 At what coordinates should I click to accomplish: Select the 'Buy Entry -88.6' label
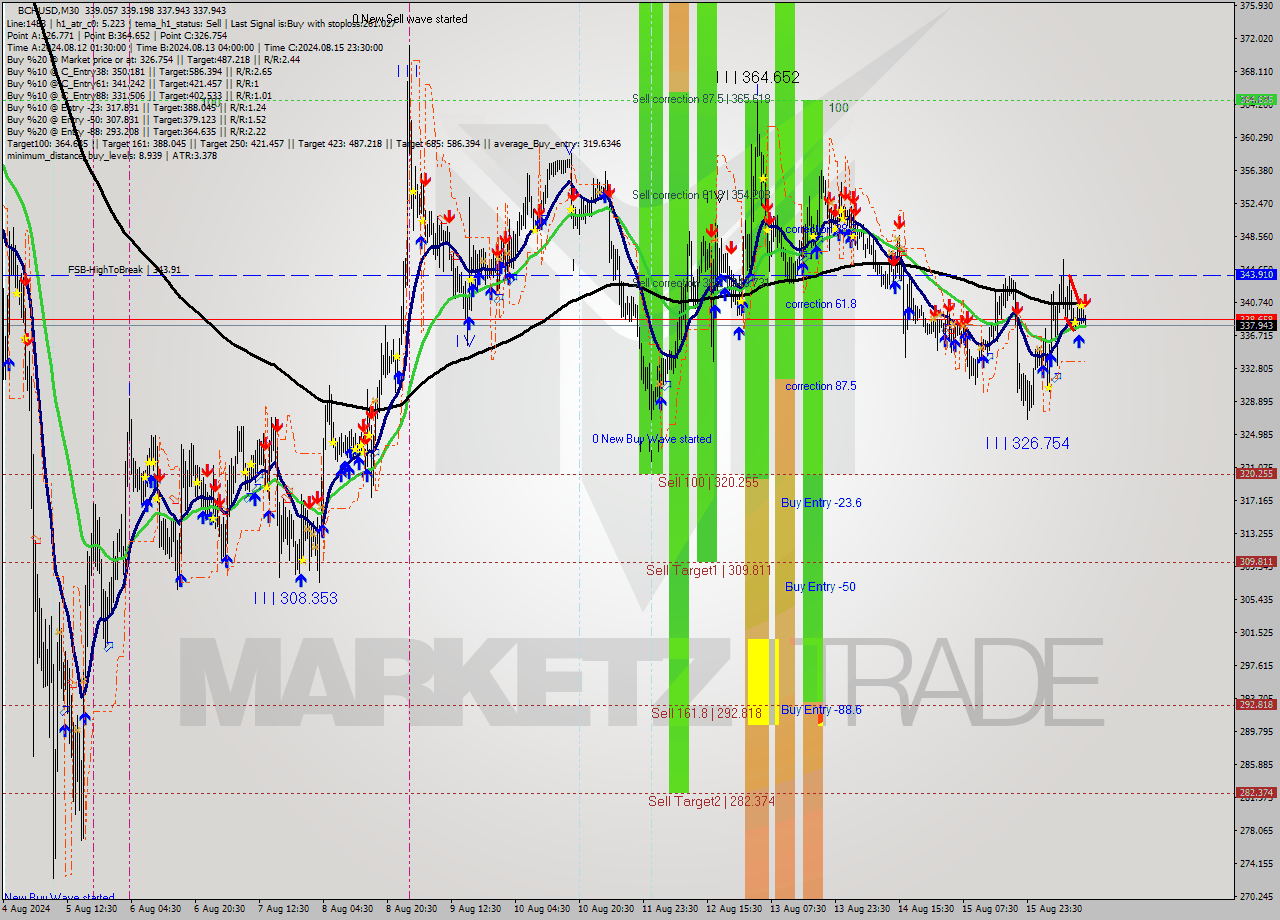pyautogui.click(x=822, y=710)
